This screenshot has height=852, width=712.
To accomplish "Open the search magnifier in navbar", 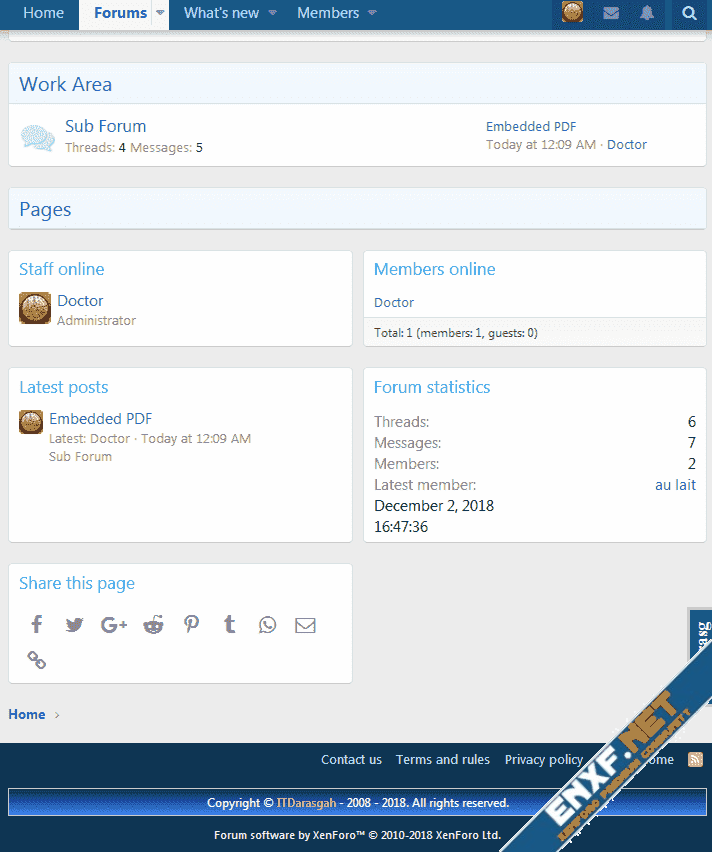I will (x=689, y=13).
